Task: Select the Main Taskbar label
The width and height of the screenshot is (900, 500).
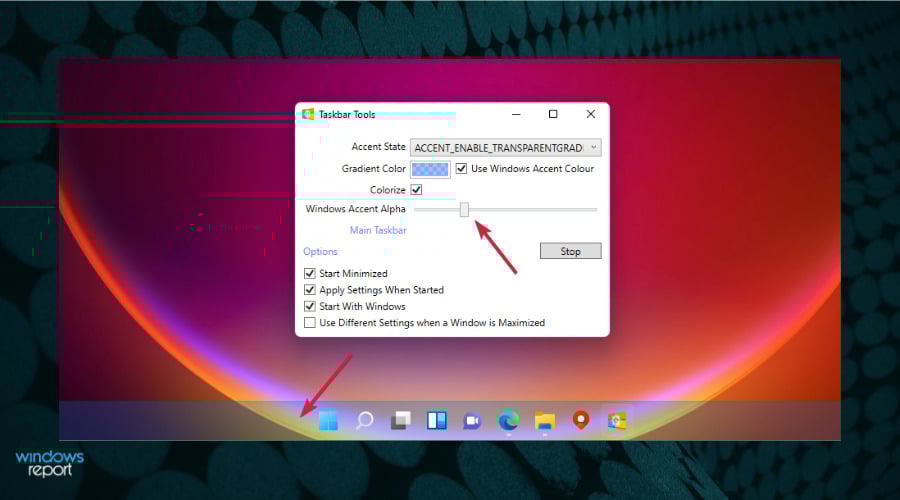Action: pos(378,230)
